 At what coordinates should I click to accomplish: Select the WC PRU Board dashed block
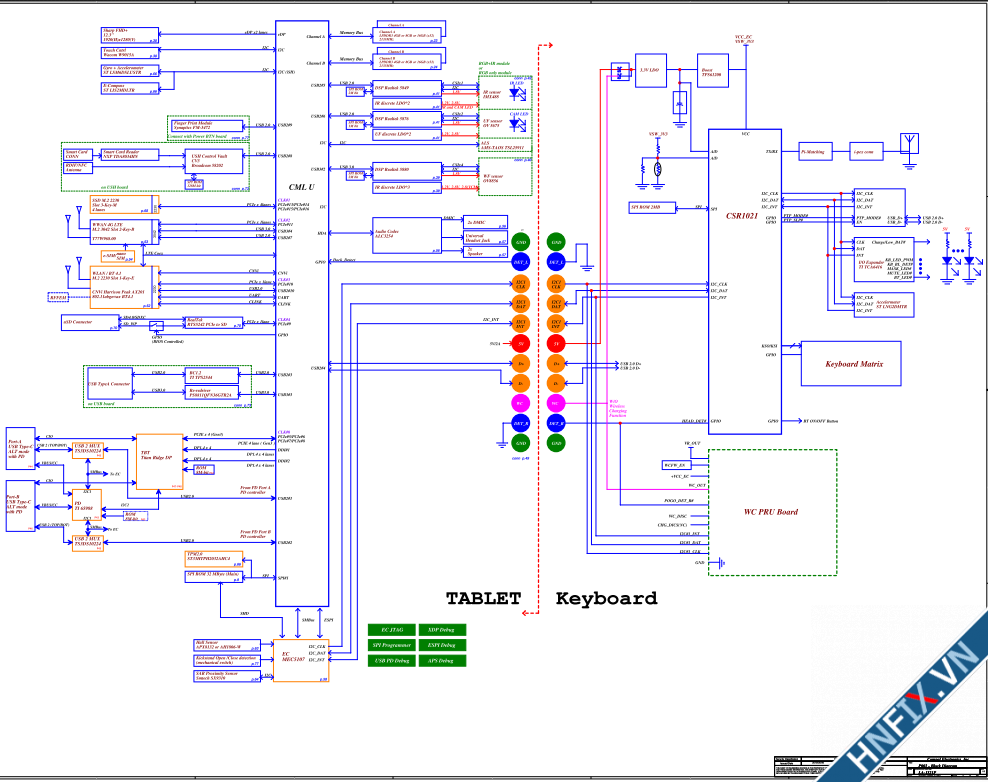(772, 512)
